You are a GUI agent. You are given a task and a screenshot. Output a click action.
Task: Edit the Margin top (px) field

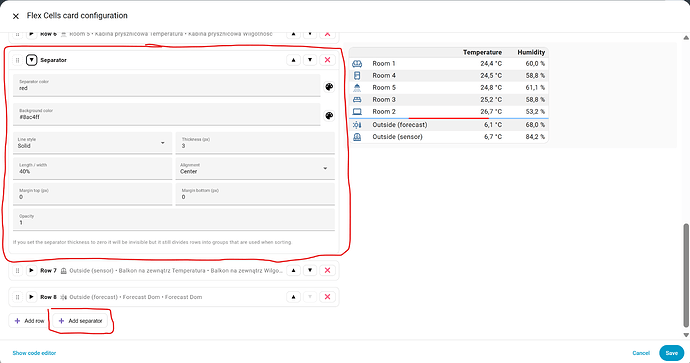pyautogui.click(x=92, y=194)
